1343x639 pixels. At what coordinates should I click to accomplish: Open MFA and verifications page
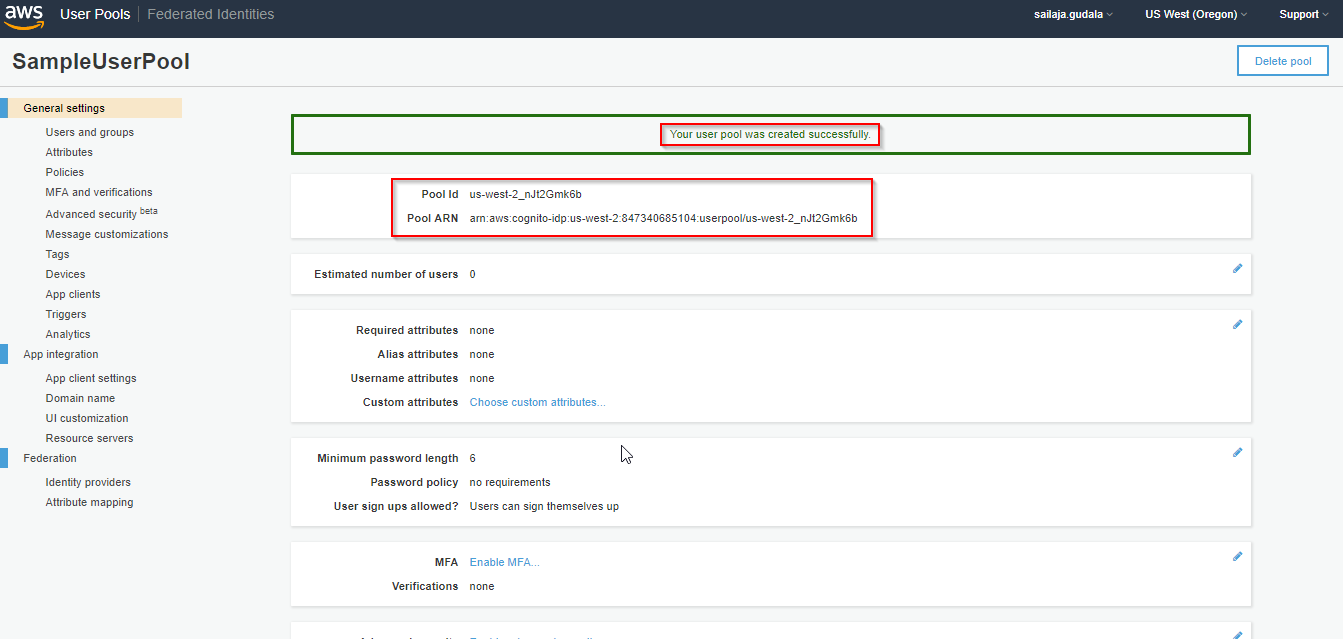click(99, 192)
